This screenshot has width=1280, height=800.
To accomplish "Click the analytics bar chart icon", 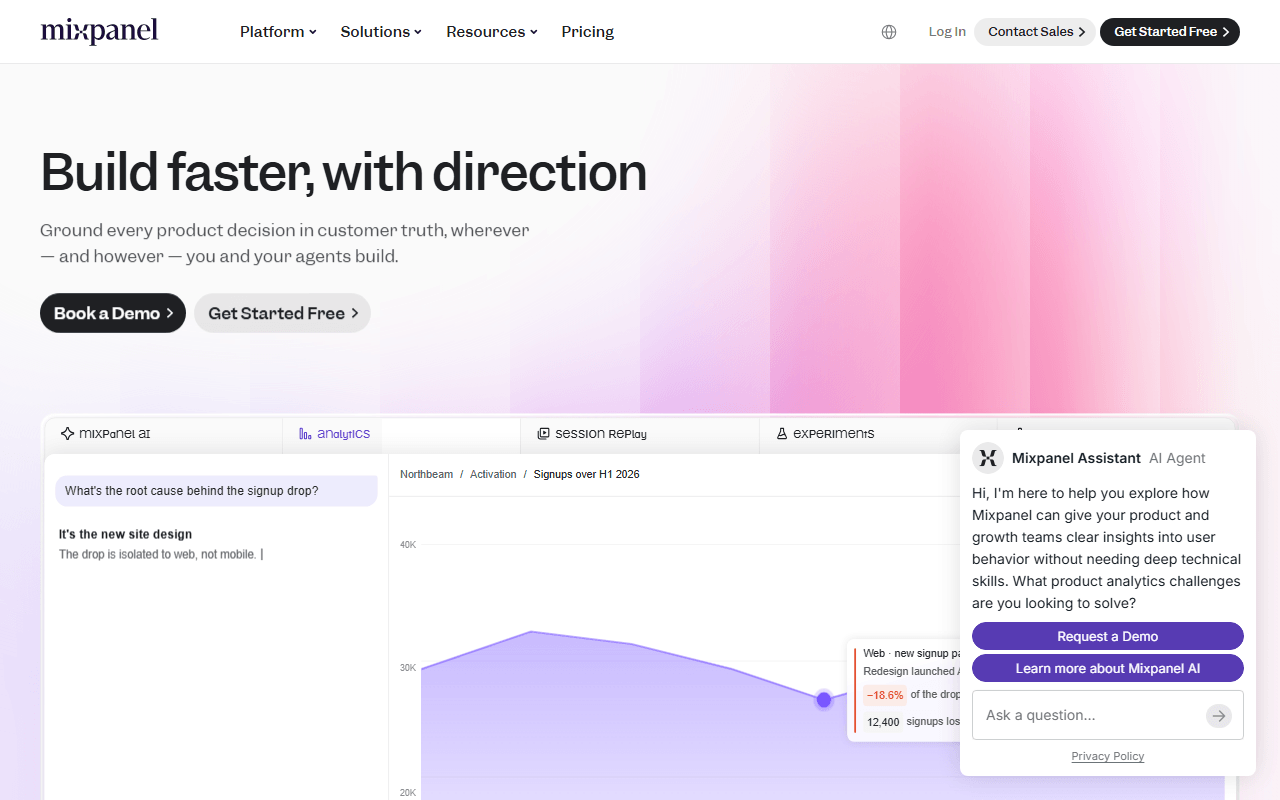I will point(305,434).
